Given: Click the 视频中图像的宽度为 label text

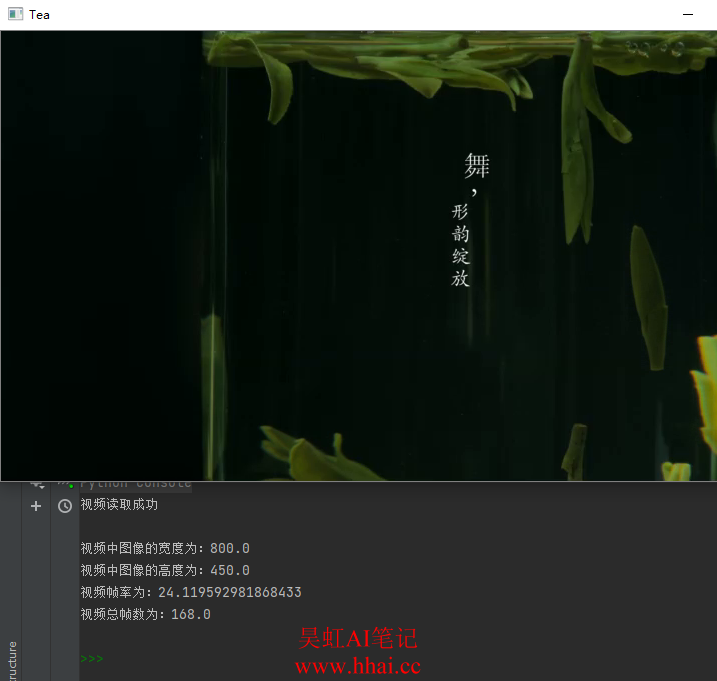Looking at the screenshot, I should [144, 548].
